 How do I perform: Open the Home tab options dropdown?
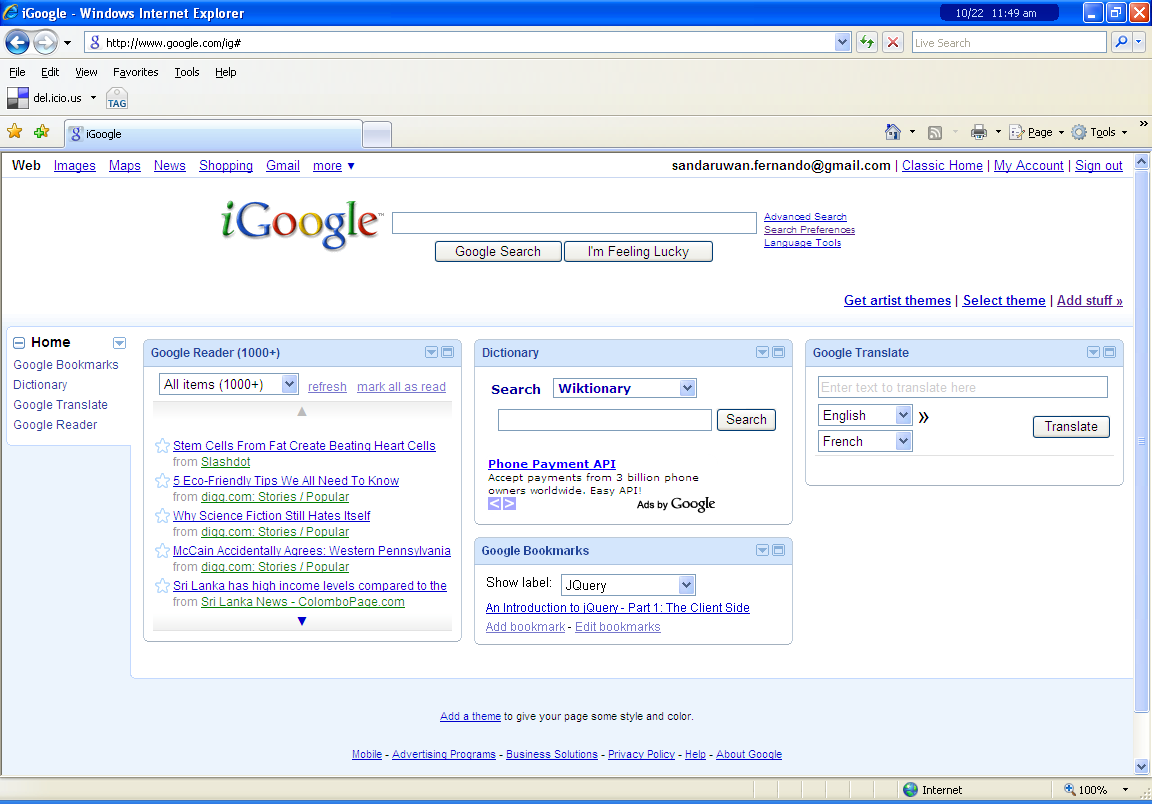(x=119, y=343)
